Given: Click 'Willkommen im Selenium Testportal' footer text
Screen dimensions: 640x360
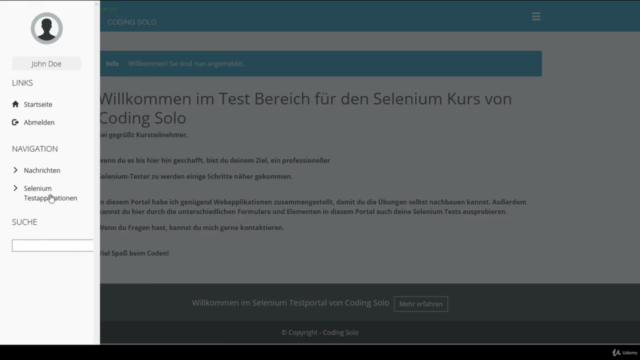Looking at the screenshot, I should click(x=290, y=303).
